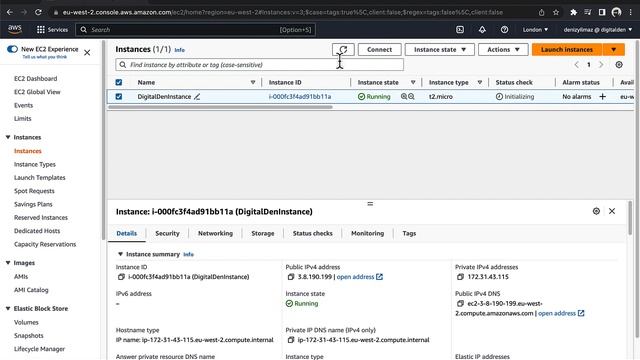Copy the Private IP DNS name
Viewport: 640px width, 360px height.
291,340
